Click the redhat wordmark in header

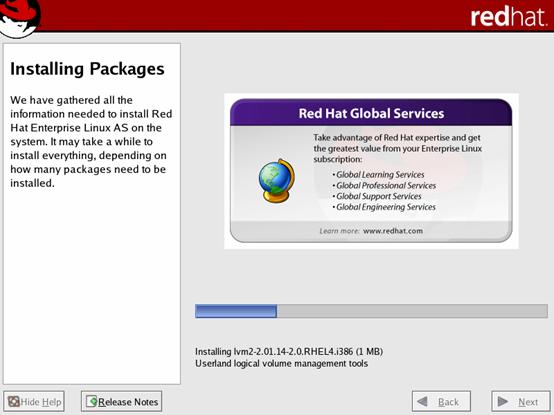point(508,17)
